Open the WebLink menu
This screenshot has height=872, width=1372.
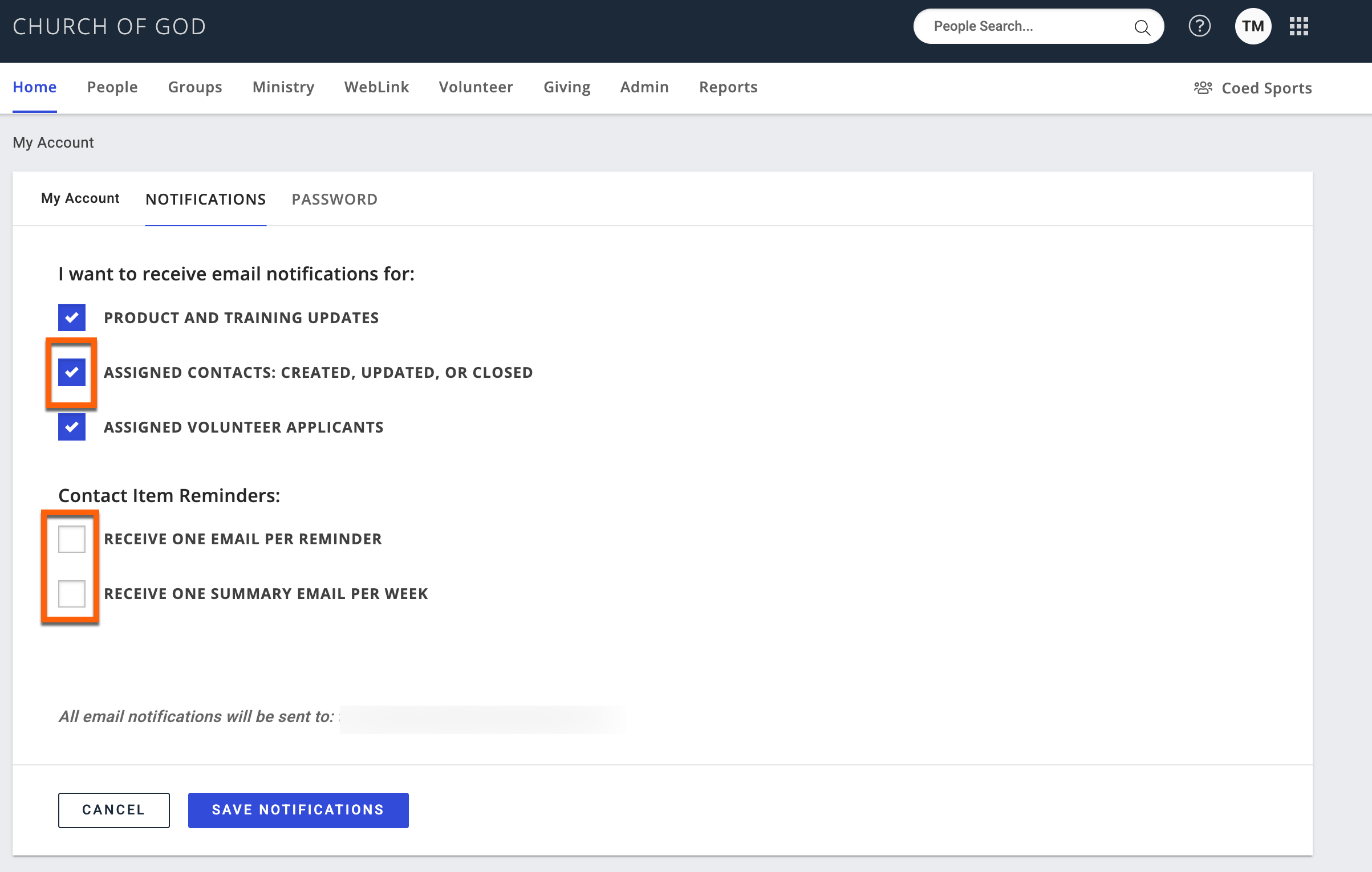376,87
